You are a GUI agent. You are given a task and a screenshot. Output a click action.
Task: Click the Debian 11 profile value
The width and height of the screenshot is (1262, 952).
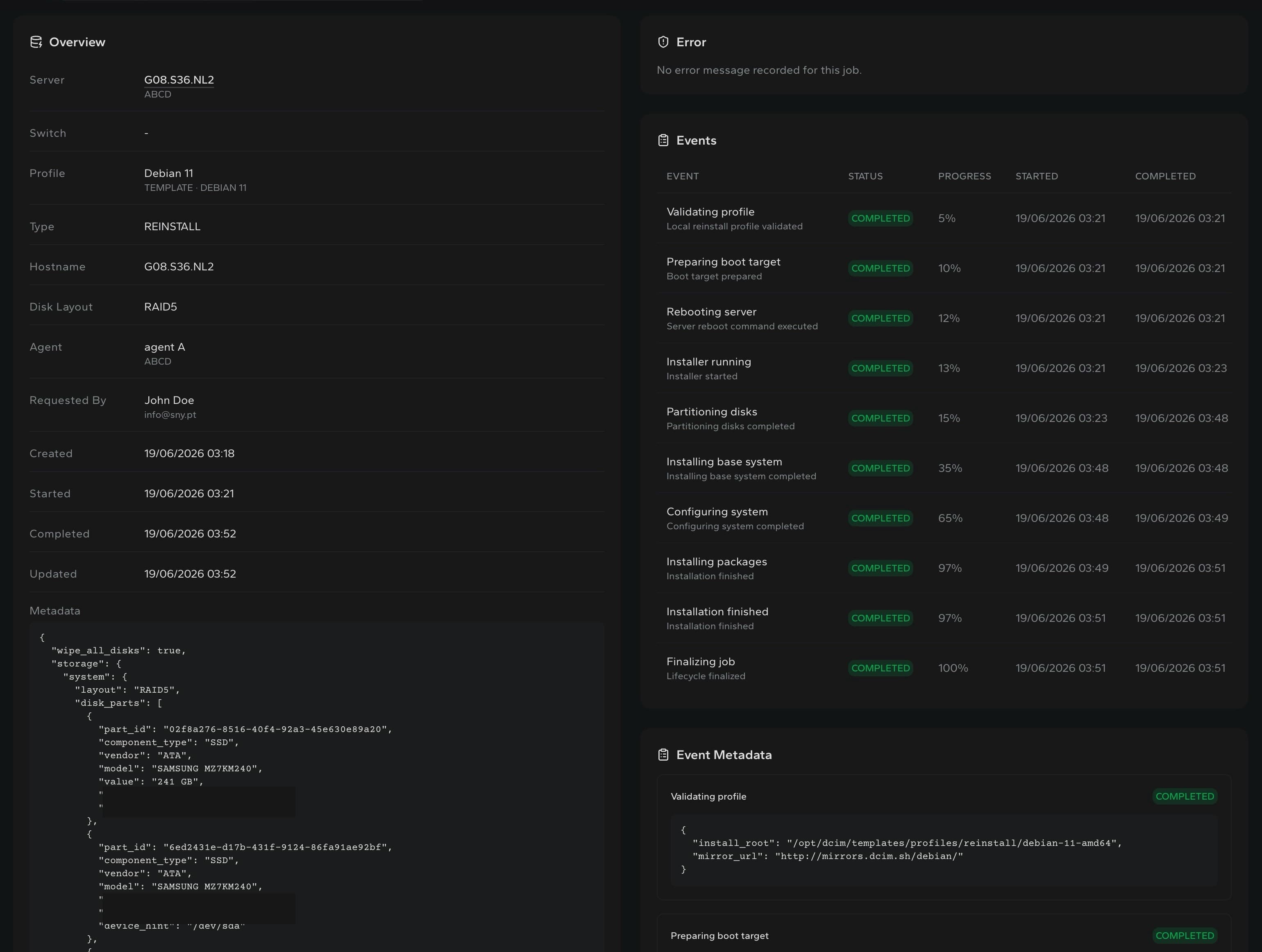coord(168,173)
